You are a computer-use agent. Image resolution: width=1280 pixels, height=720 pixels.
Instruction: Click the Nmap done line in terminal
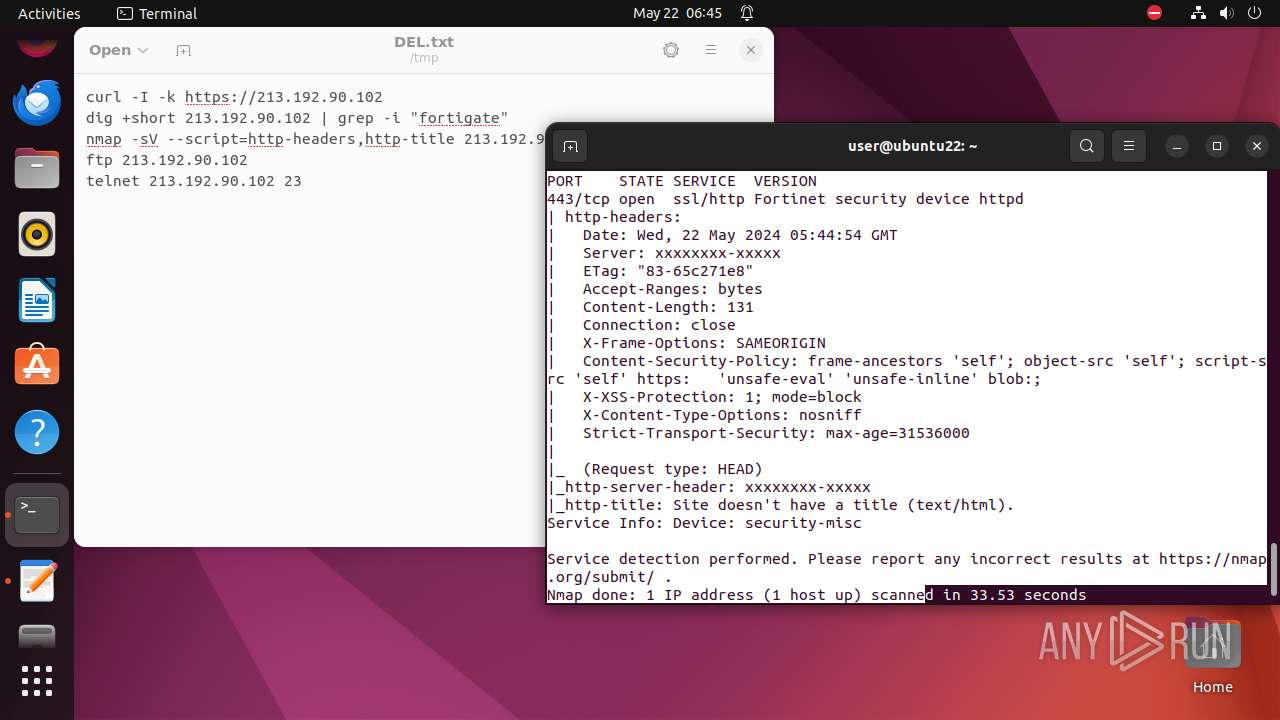(816, 595)
